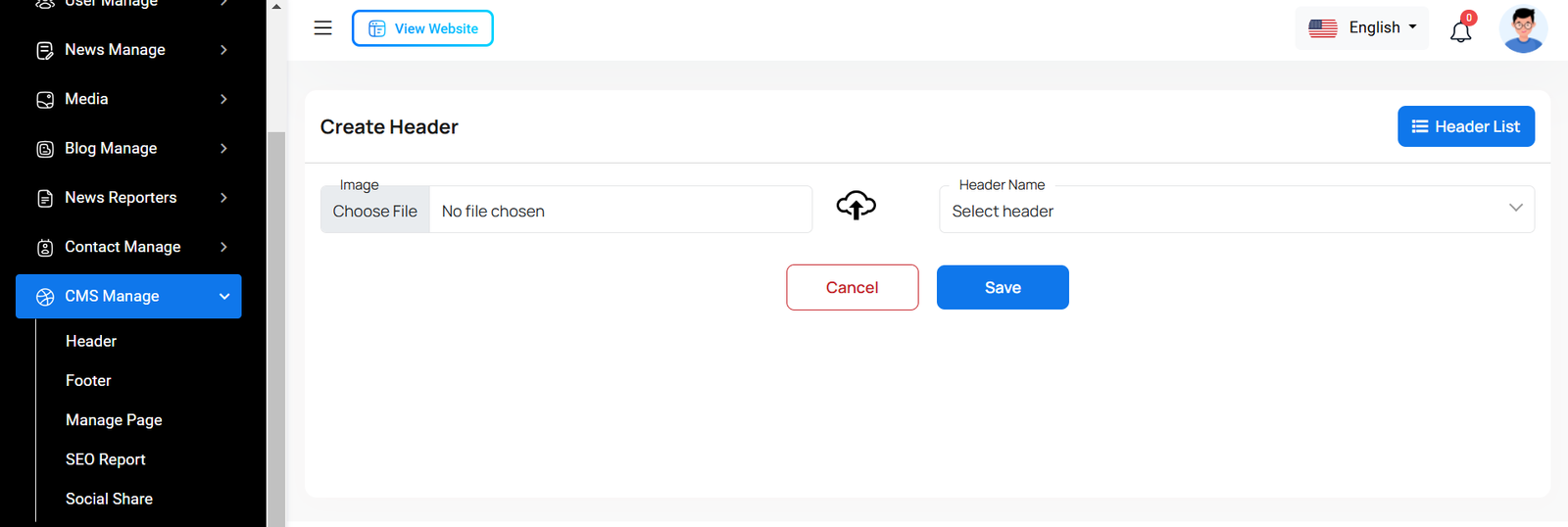1568x527 pixels.
Task: Collapse the CMS Manage menu
Action: coord(224,297)
